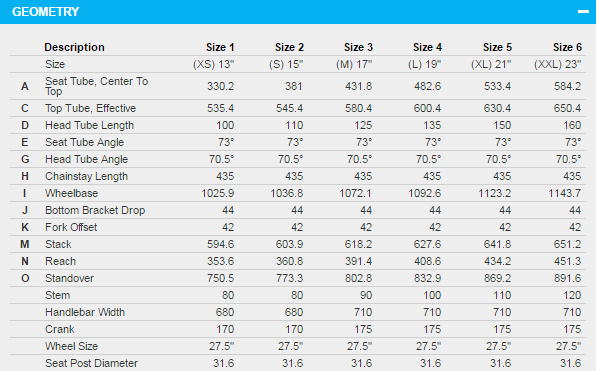Click the Wheelbase row label
The height and width of the screenshot is (371, 597).
[x=71, y=193]
